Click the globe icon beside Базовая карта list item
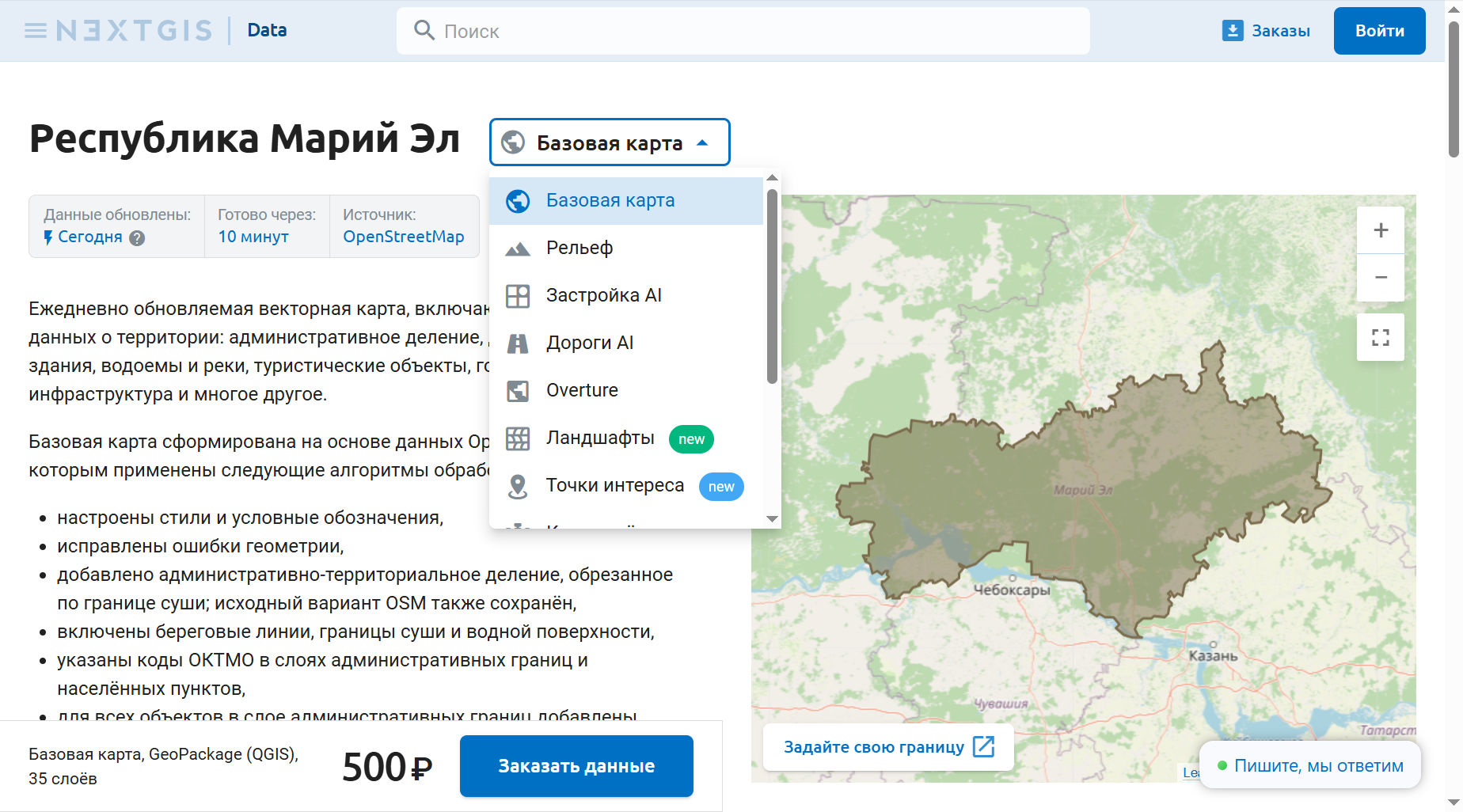The image size is (1463, 812). pyautogui.click(x=518, y=201)
